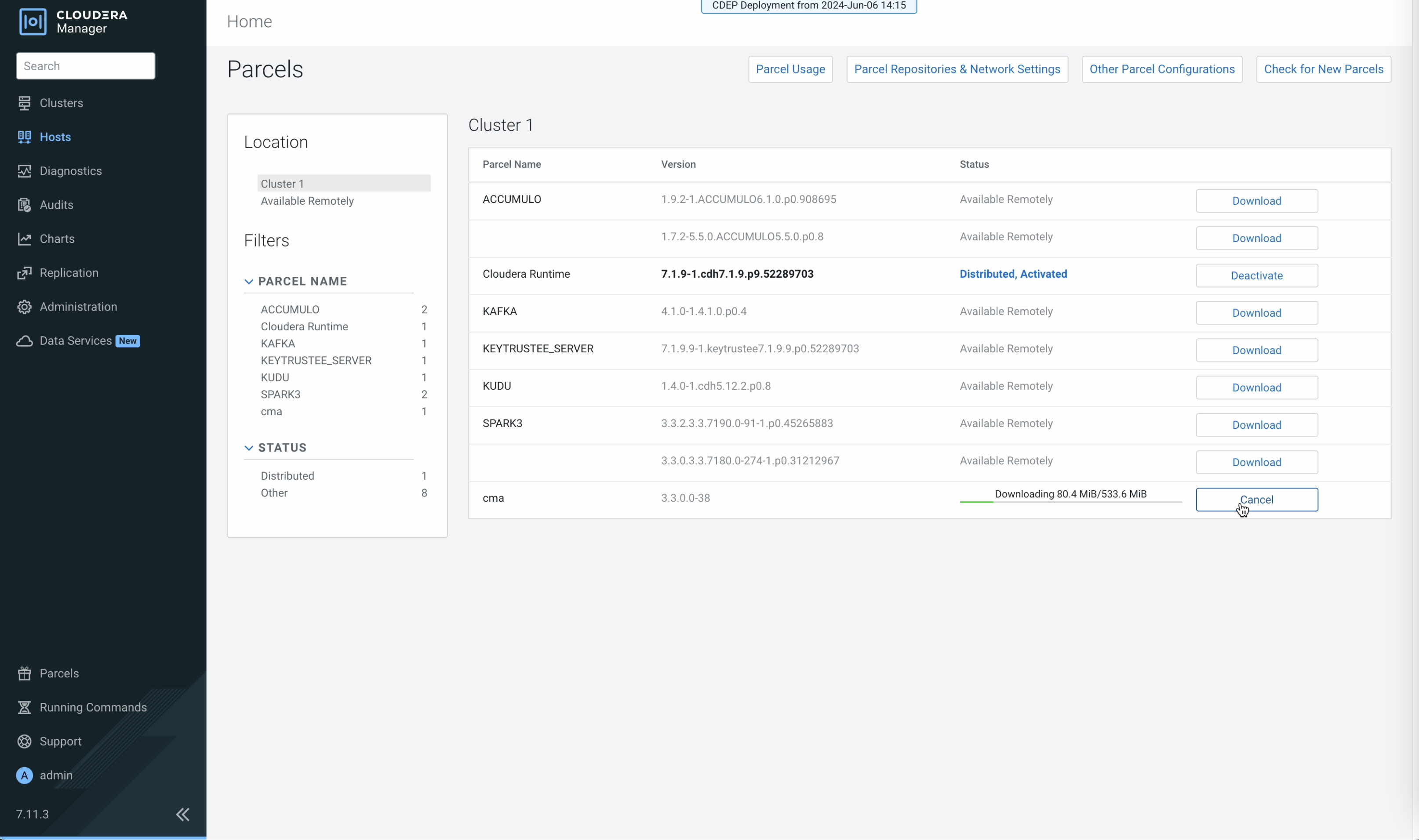Image resolution: width=1419 pixels, height=840 pixels.
Task: Click the Cloudera Manager logo icon
Action: tap(33, 22)
